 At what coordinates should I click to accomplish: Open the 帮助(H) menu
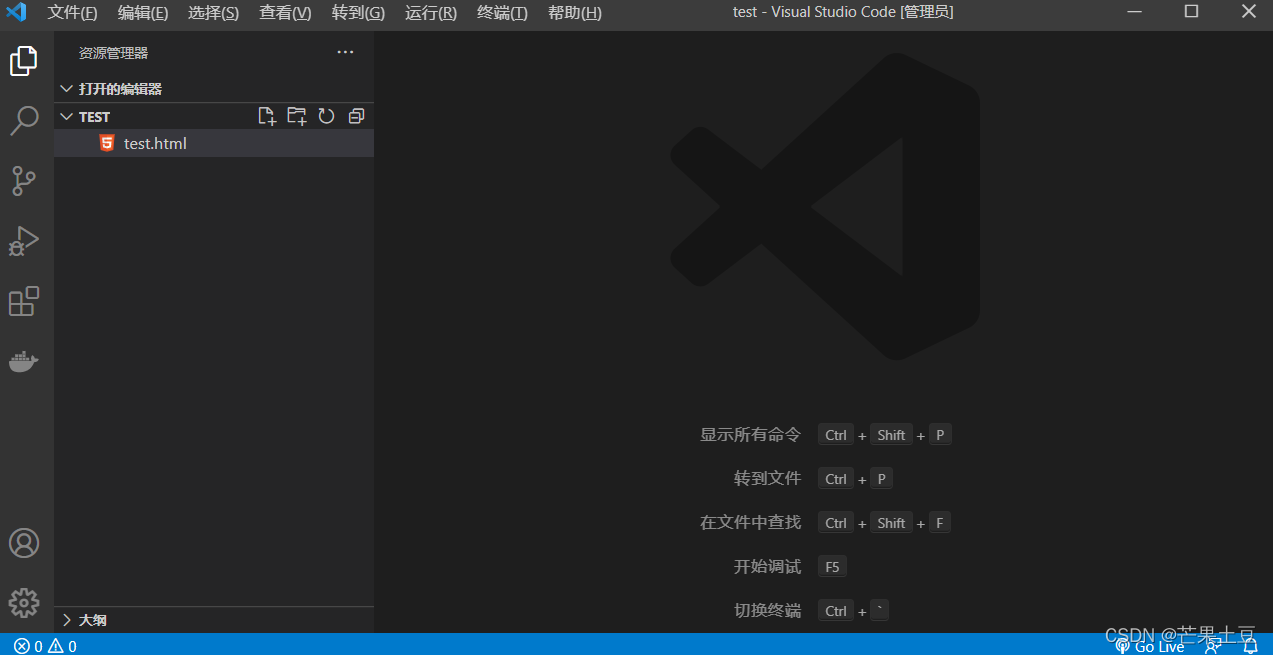coord(575,12)
